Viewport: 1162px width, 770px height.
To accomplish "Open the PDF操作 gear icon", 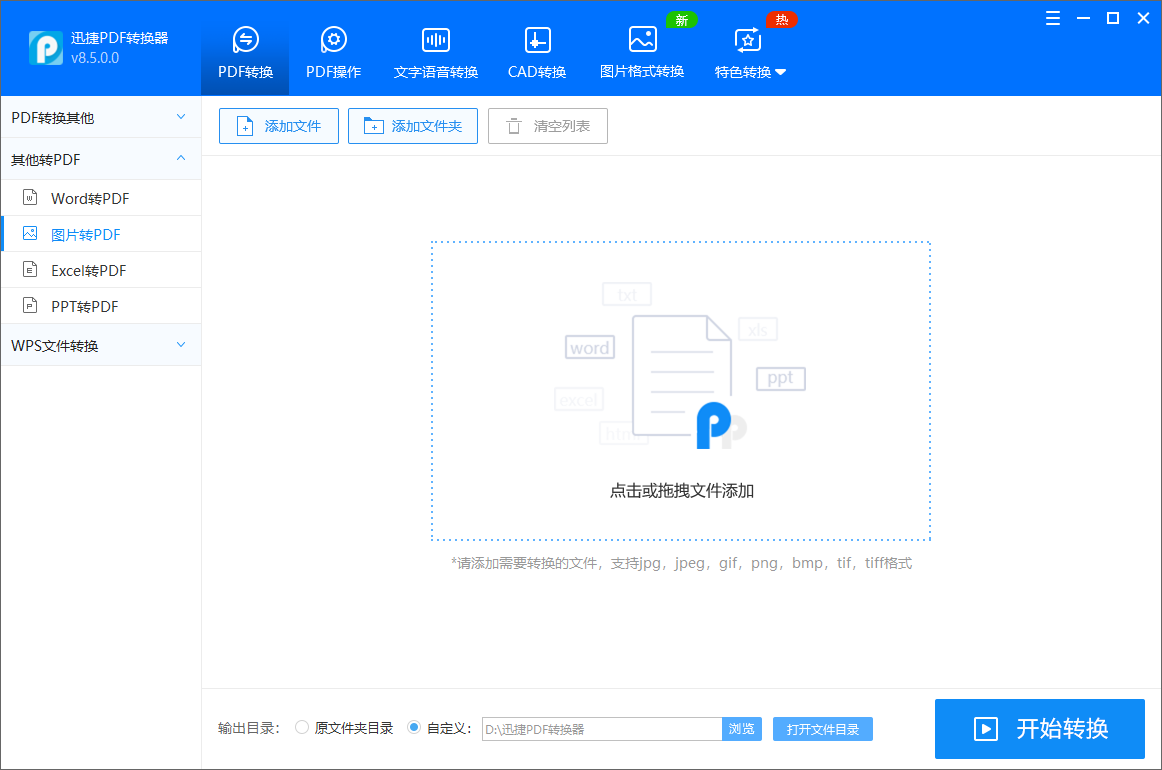I will coord(333,39).
